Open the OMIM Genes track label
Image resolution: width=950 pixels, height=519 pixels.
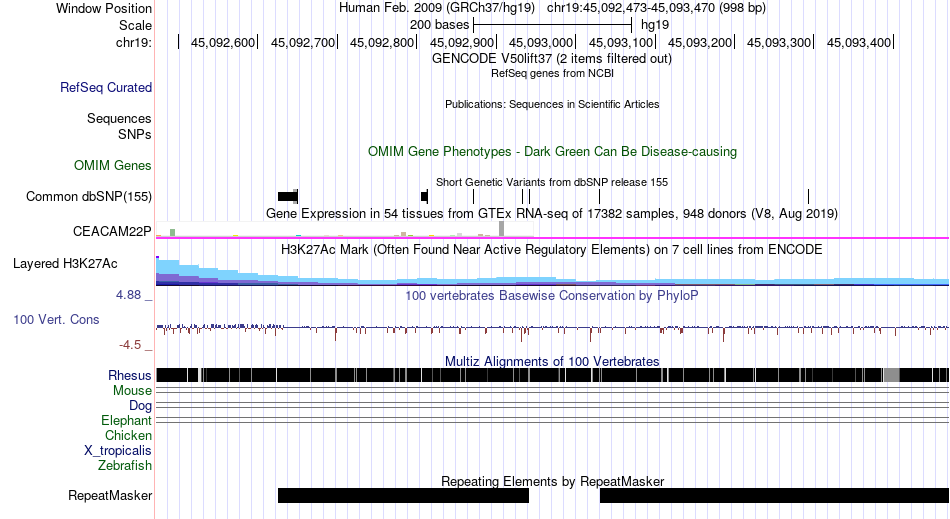113,165
